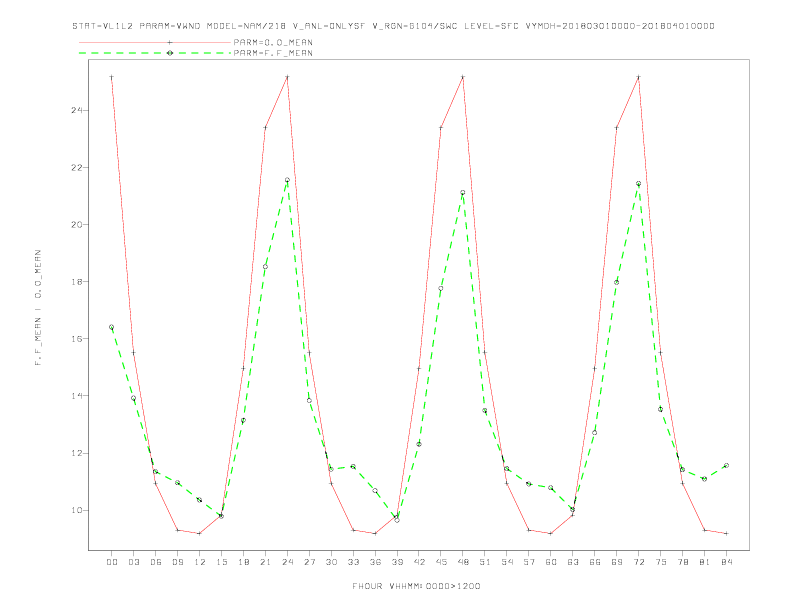The width and height of the screenshot is (792, 612).
Task: Click x-axis tick label 81
Action: coord(705,562)
